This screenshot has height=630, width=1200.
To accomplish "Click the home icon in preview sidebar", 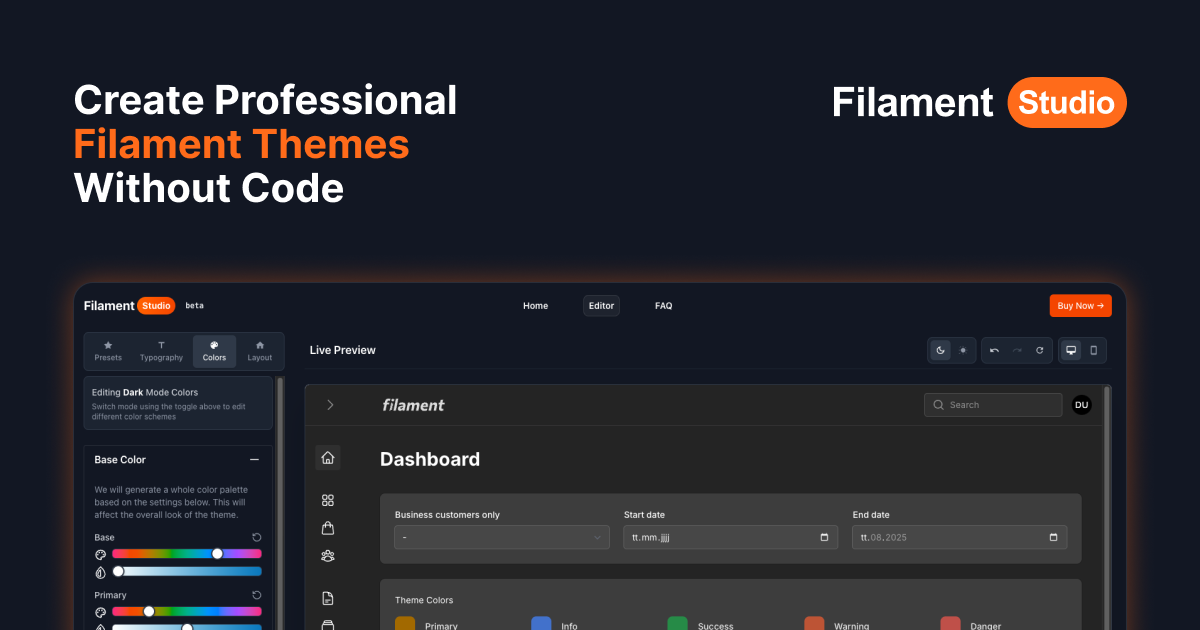I will pyautogui.click(x=328, y=457).
